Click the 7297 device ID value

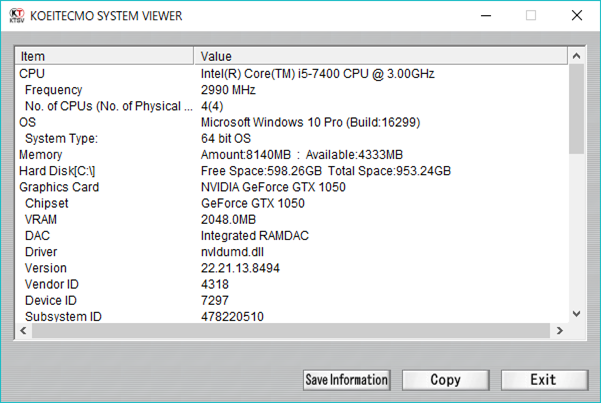(215, 300)
